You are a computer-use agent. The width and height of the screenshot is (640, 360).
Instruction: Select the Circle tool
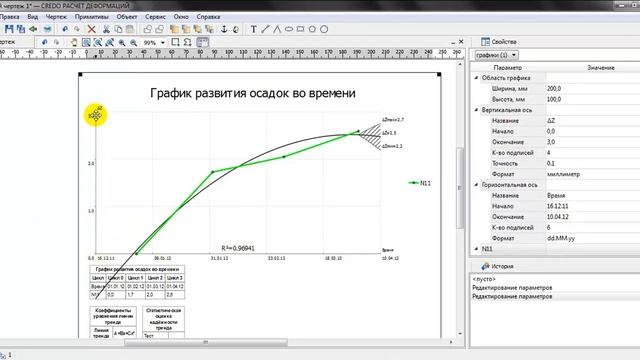pyautogui.click(x=324, y=29)
